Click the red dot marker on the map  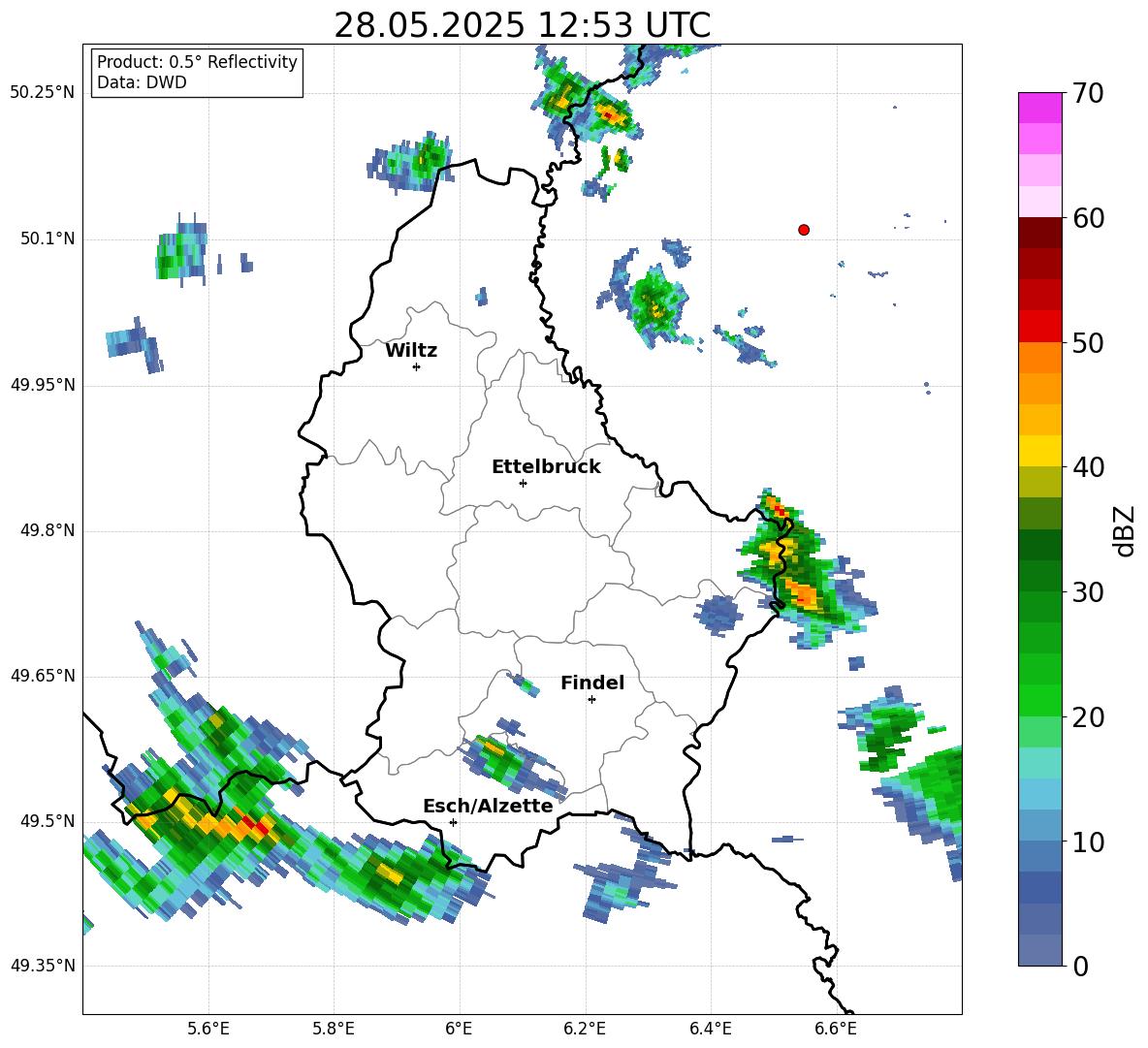tap(804, 230)
